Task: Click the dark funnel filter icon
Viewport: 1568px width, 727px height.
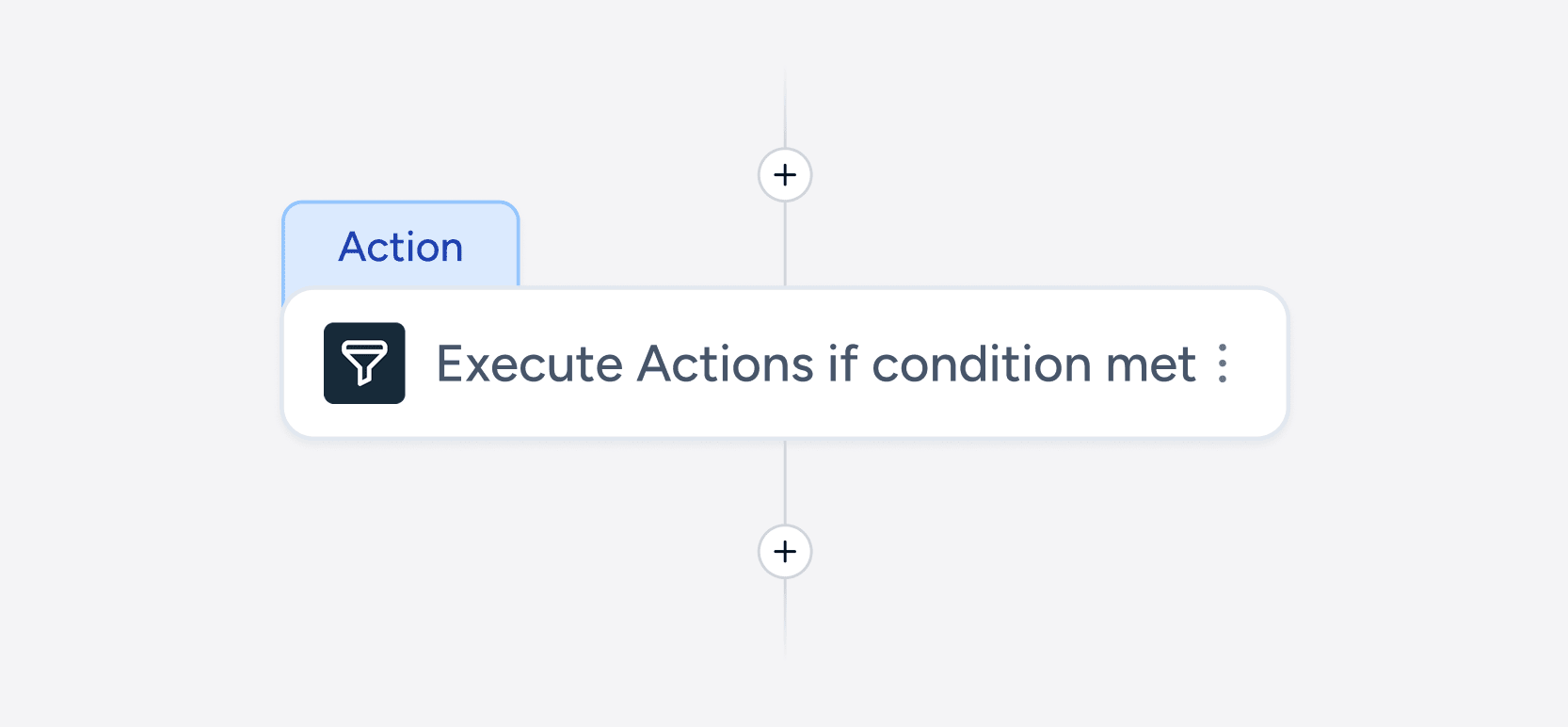Action: click(x=364, y=363)
